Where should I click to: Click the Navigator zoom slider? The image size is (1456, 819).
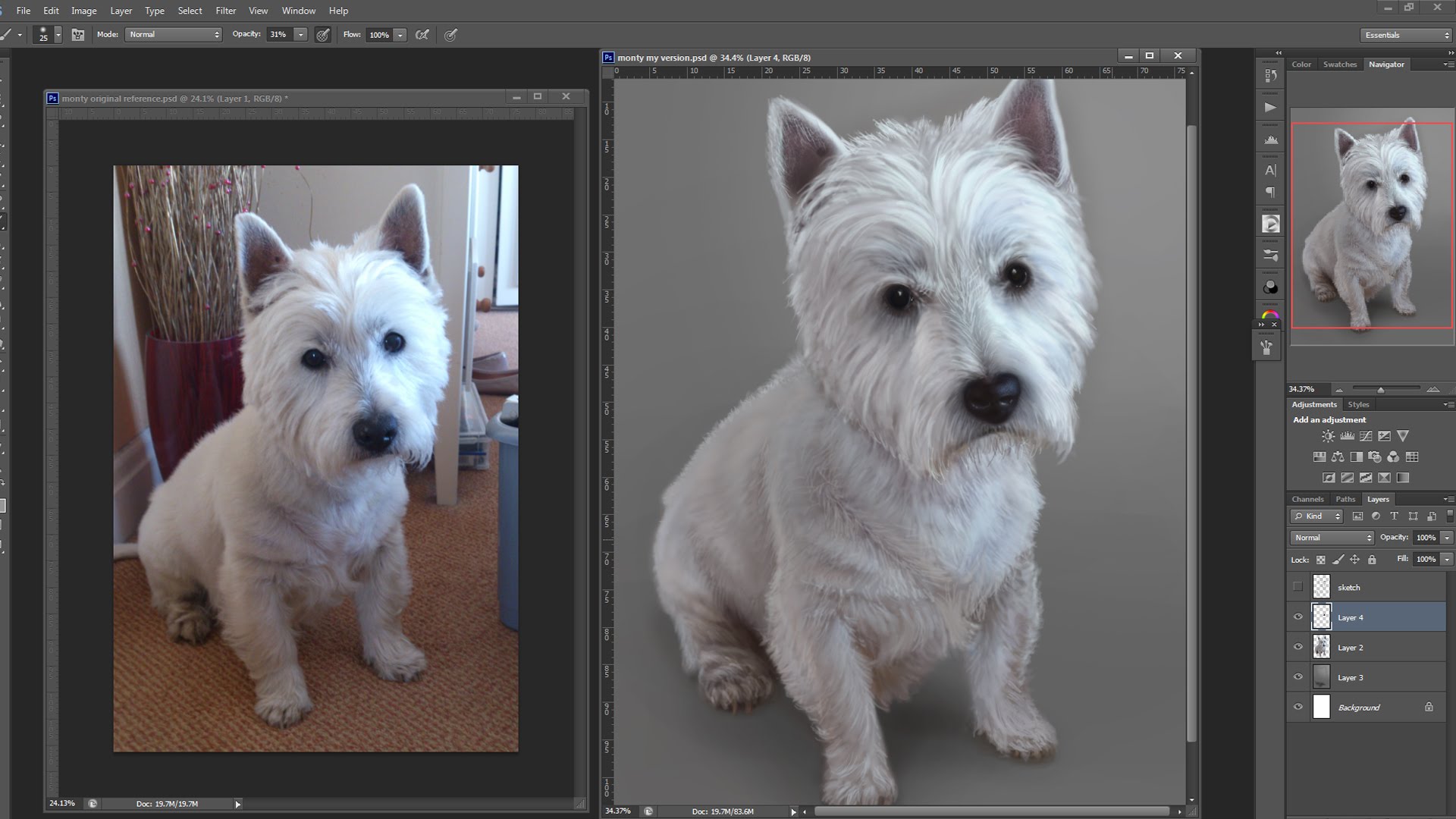[1380, 390]
